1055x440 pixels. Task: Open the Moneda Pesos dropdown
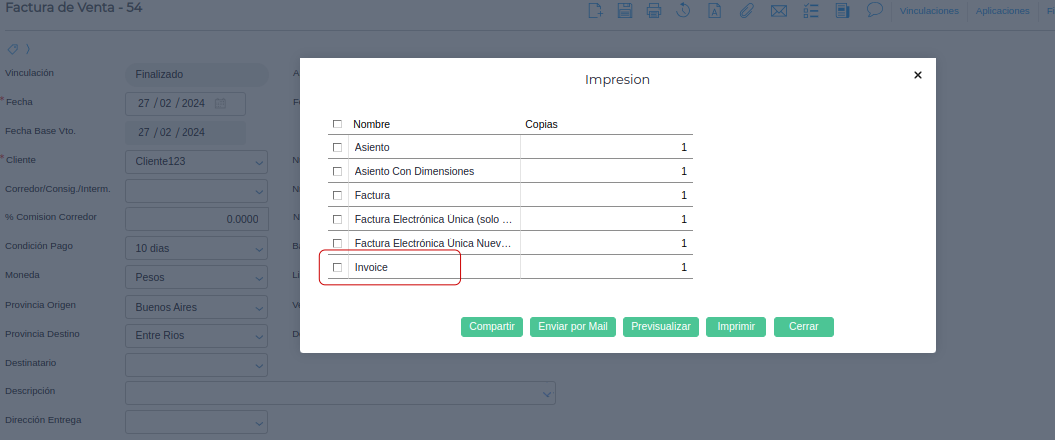click(258, 277)
